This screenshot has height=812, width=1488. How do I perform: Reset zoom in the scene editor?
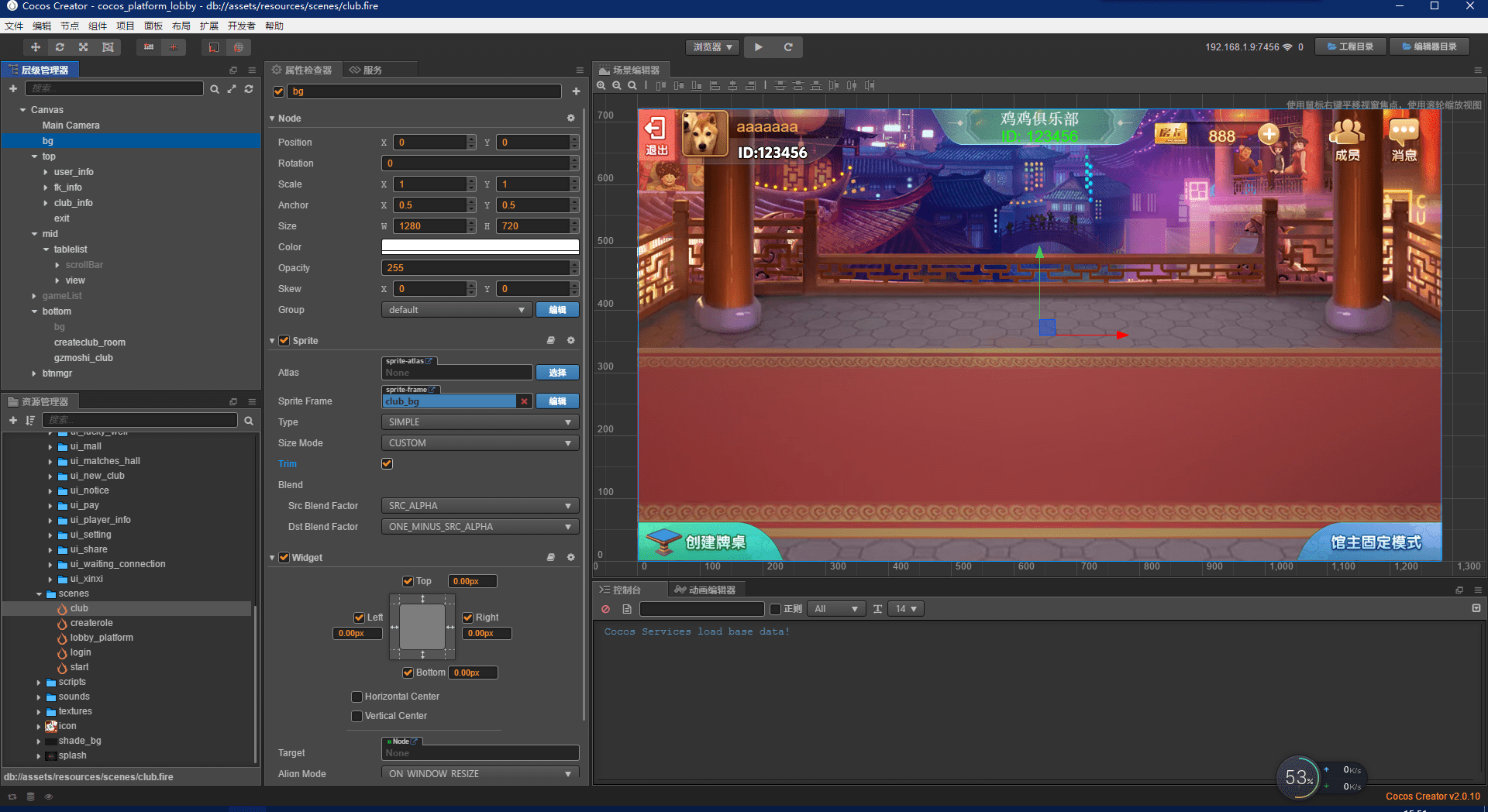tap(632, 85)
